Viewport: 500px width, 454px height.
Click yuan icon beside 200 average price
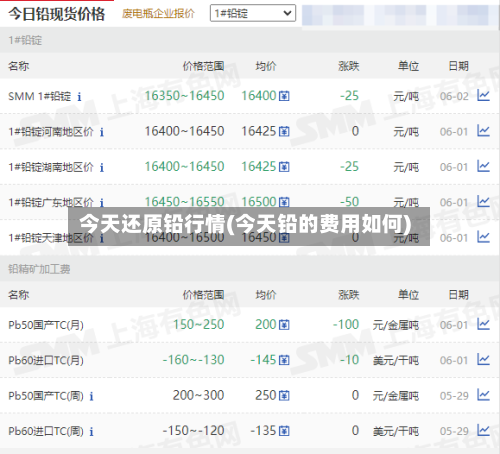284,325
